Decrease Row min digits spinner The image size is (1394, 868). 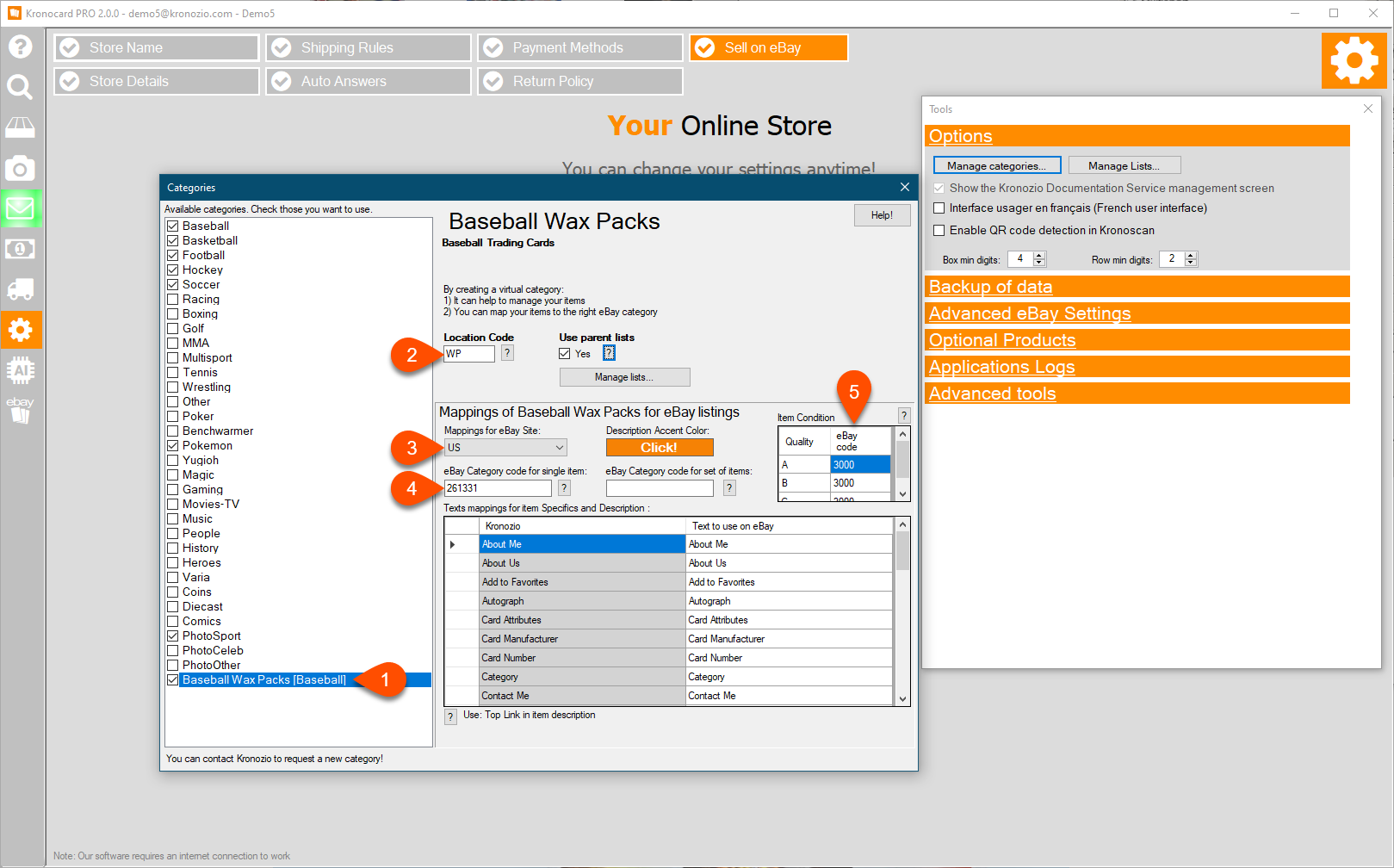1191,263
